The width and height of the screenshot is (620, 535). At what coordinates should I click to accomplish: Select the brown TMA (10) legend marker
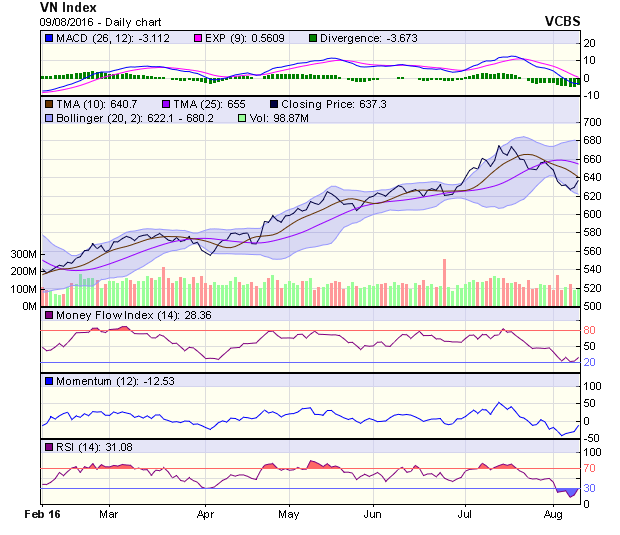coord(49,103)
